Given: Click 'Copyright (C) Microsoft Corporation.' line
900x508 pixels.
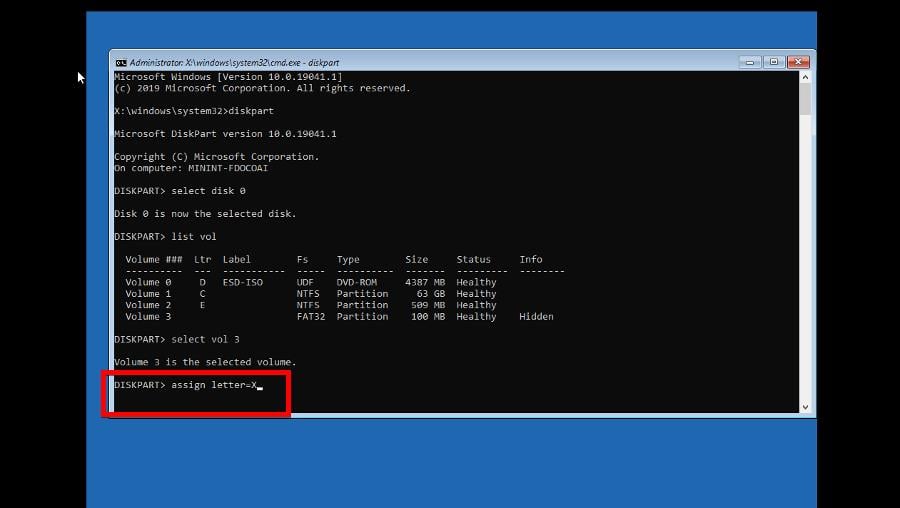Looking at the screenshot, I should click(x=216, y=157).
